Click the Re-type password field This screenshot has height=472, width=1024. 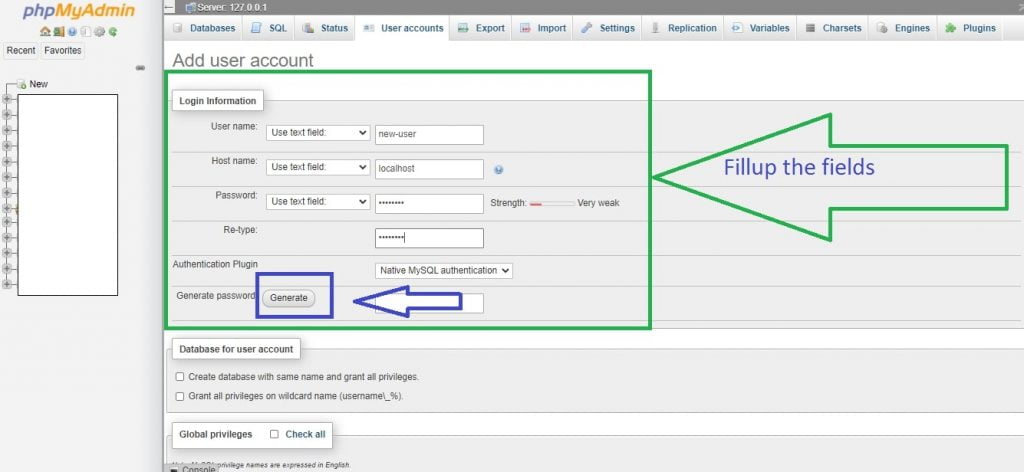point(429,238)
